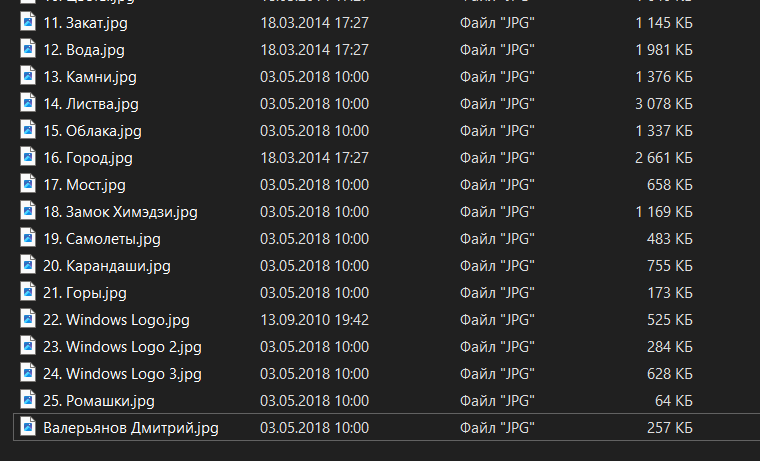This screenshot has width=760, height=461.
Task: Click the file name 15. Облака.jpg
Action: click(93, 130)
